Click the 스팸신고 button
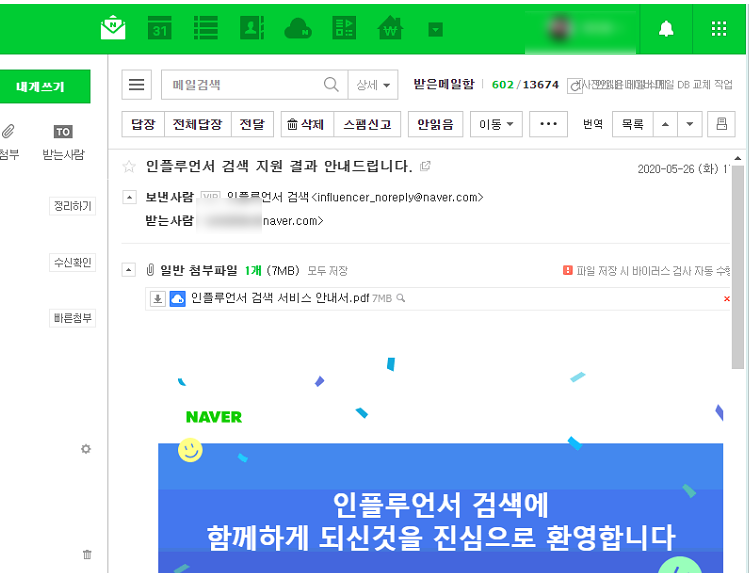Screen dimensions: 749x573 367,124
